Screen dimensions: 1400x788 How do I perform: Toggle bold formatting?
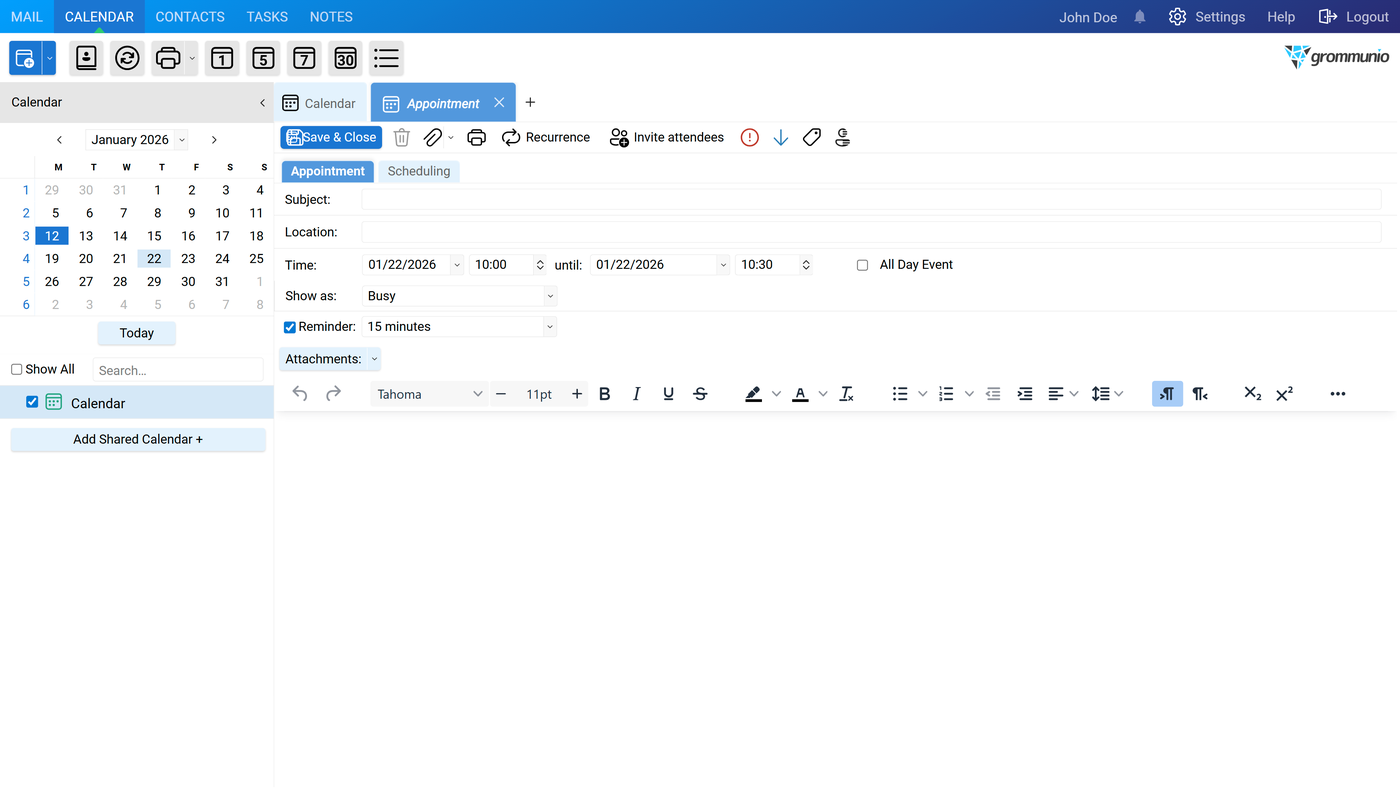point(605,394)
